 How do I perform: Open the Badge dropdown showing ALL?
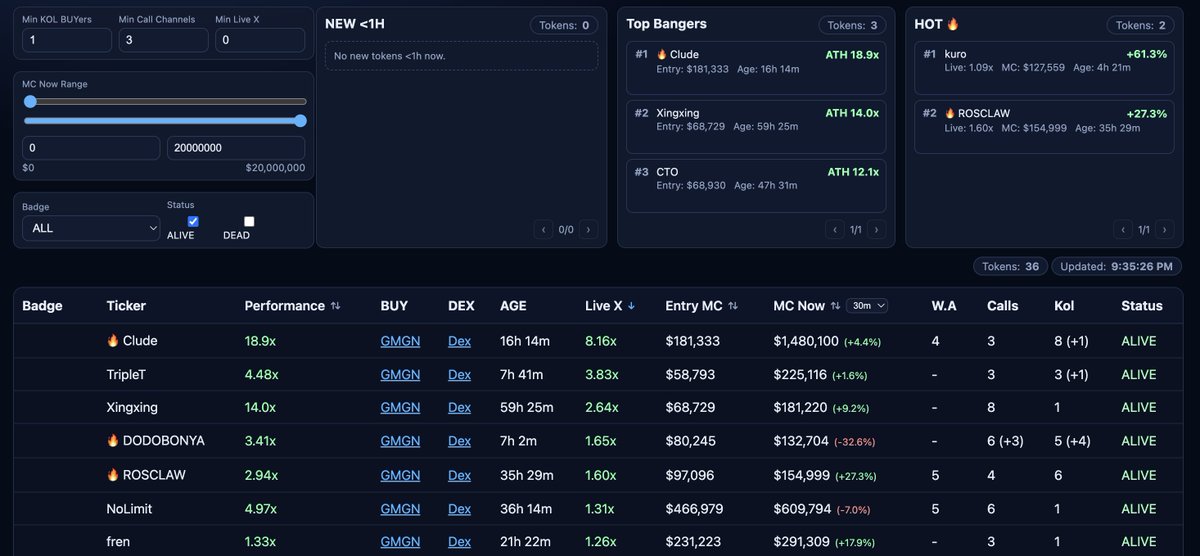91,228
